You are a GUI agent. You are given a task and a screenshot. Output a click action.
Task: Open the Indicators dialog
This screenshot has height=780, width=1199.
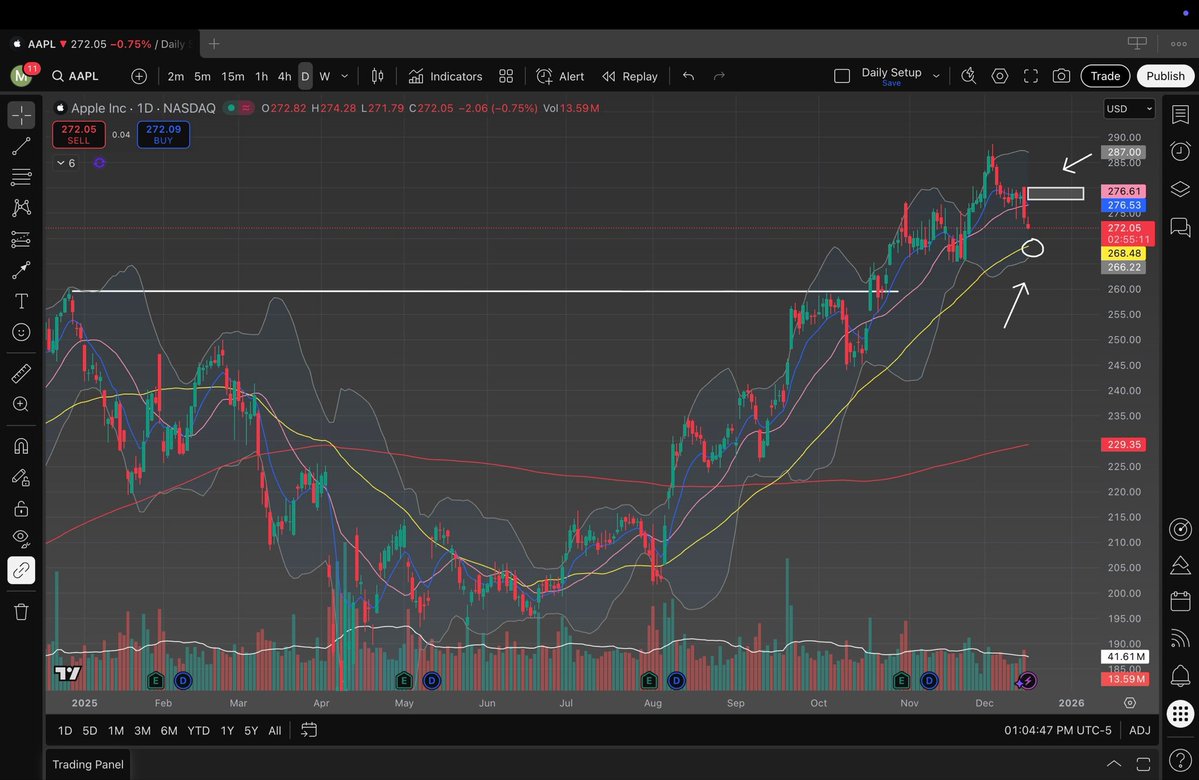coord(445,76)
